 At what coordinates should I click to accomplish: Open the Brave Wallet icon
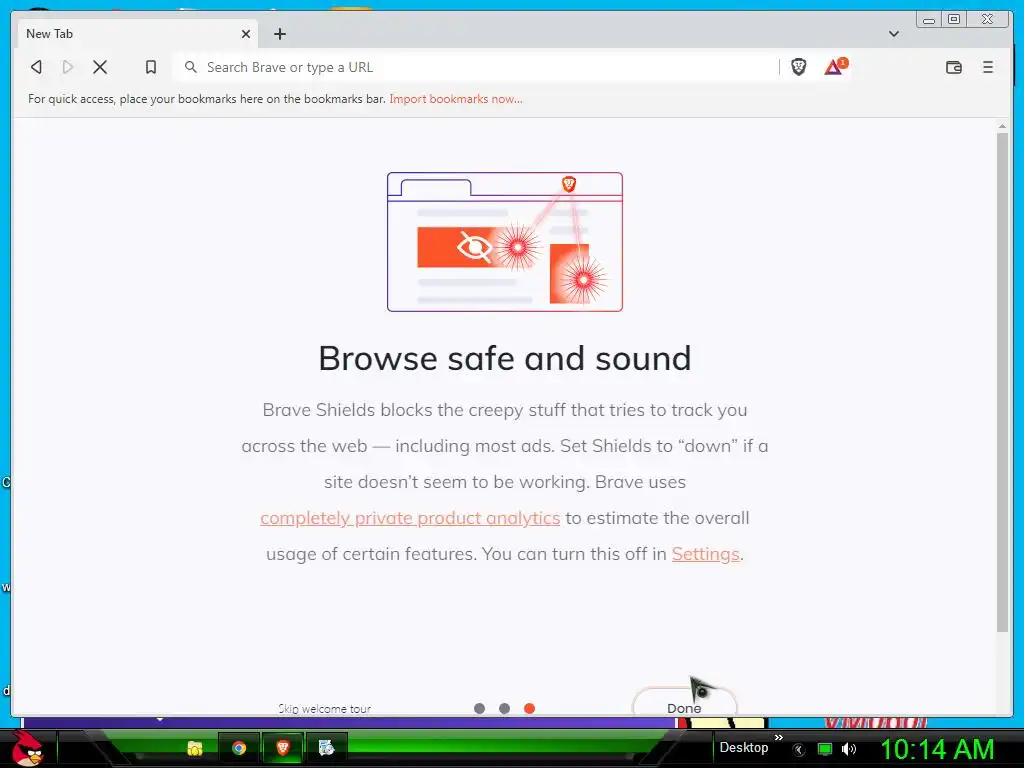[x=953, y=67]
